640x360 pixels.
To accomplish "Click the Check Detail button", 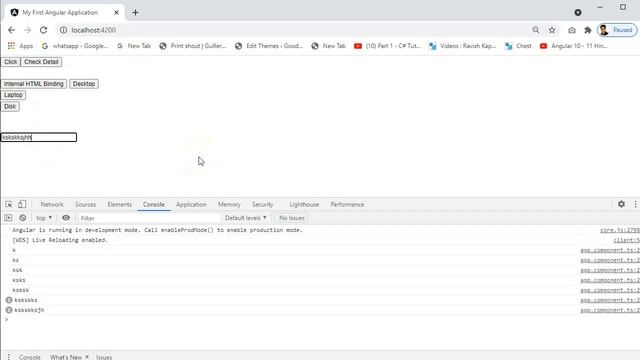I will tap(41, 62).
